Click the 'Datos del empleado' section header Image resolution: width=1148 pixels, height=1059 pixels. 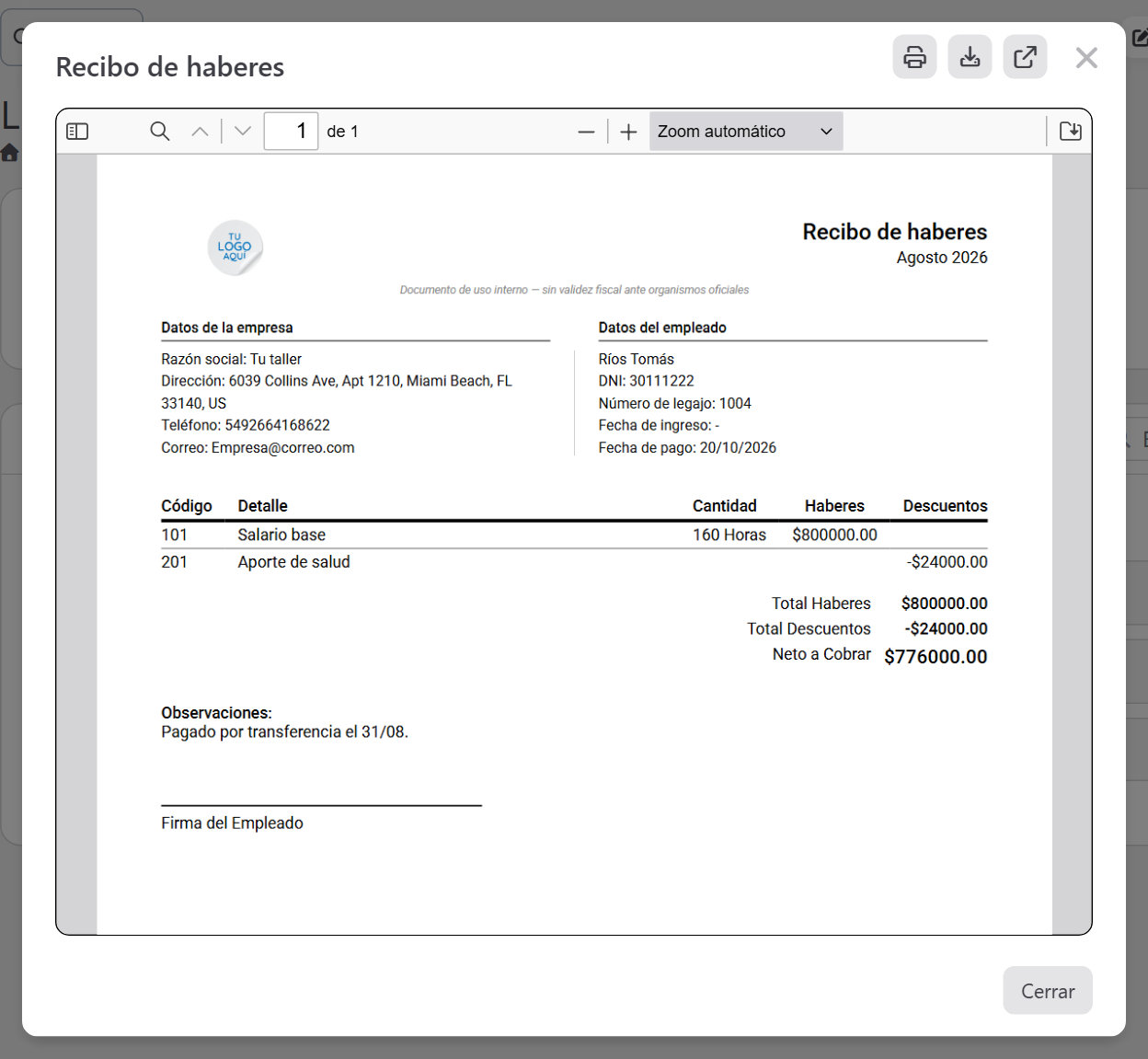click(x=662, y=328)
